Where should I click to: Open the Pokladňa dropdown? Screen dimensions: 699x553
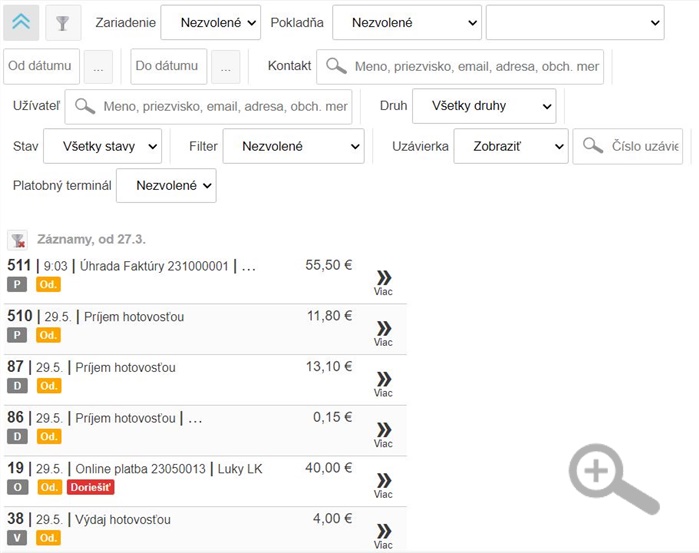click(x=407, y=22)
